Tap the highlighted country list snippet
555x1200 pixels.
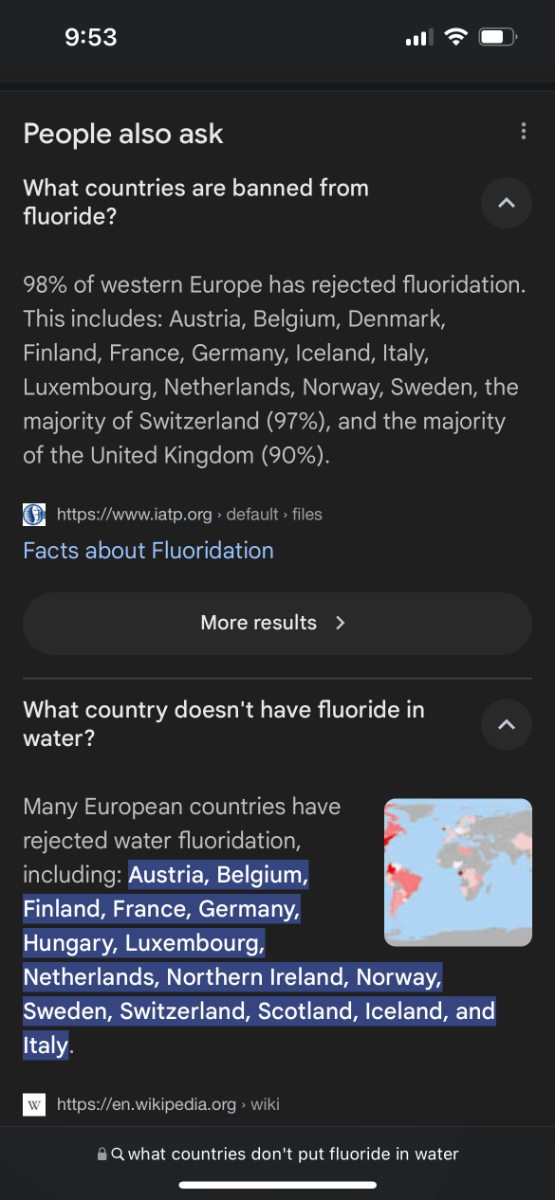tap(259, 961)
